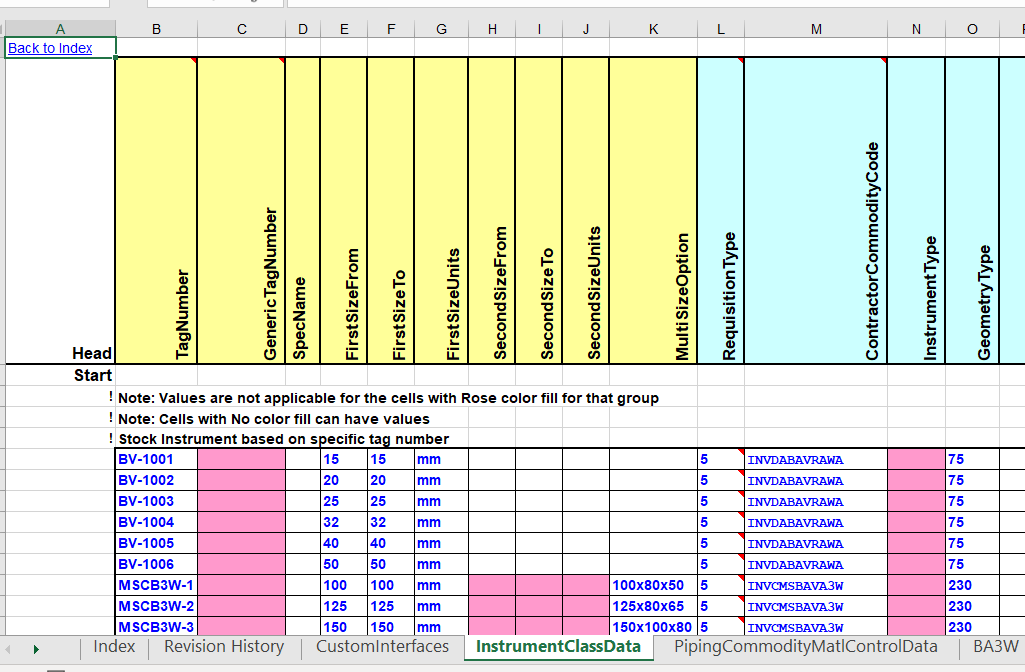Select the INVCMSBAVA3W cell in MSCB3W-1 row
The image size is (1025, 672).
click(816, 584)
